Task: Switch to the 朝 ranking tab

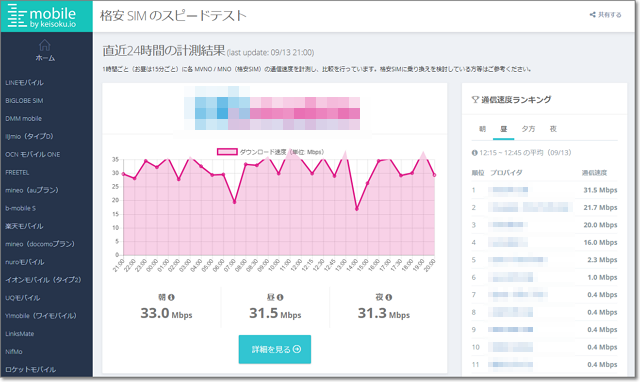Action: tap(482, 129)
